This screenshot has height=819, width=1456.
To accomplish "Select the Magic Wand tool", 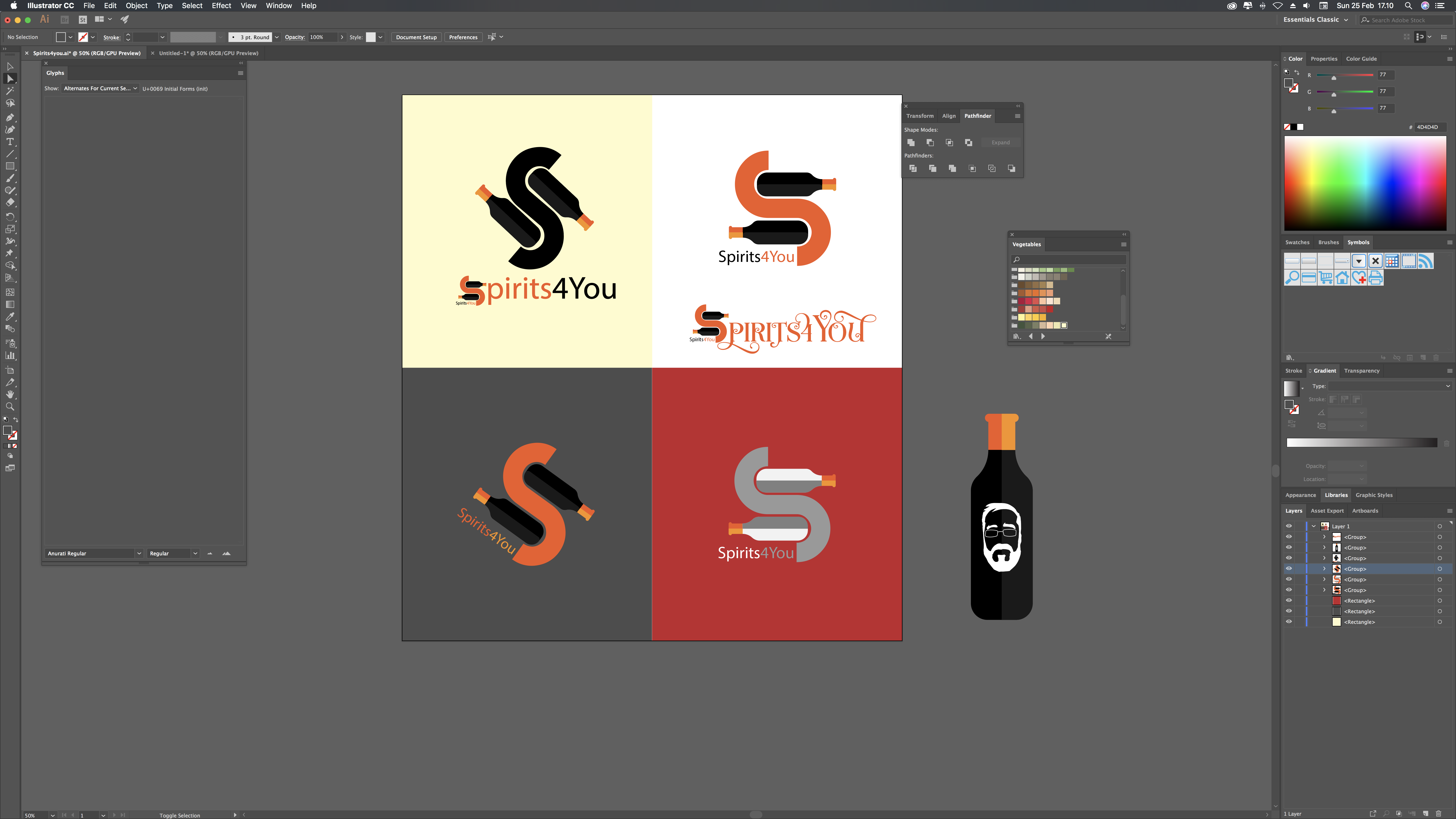I will click(x=10, y=91).
